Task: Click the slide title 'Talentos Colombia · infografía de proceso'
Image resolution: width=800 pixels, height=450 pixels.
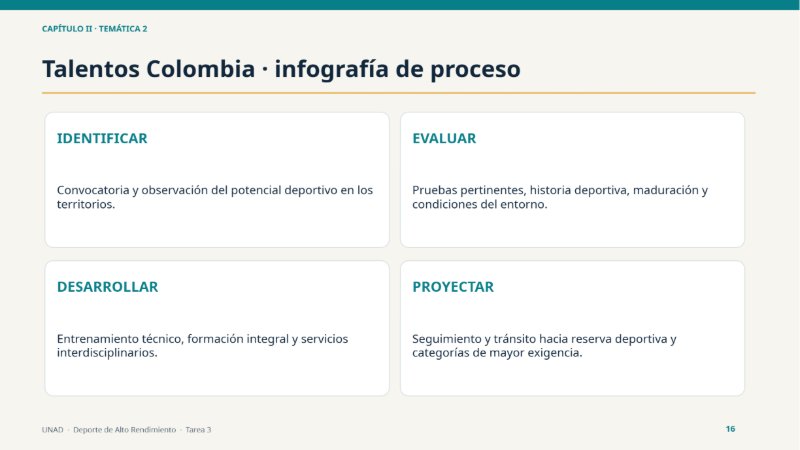Action: [281, 69]
